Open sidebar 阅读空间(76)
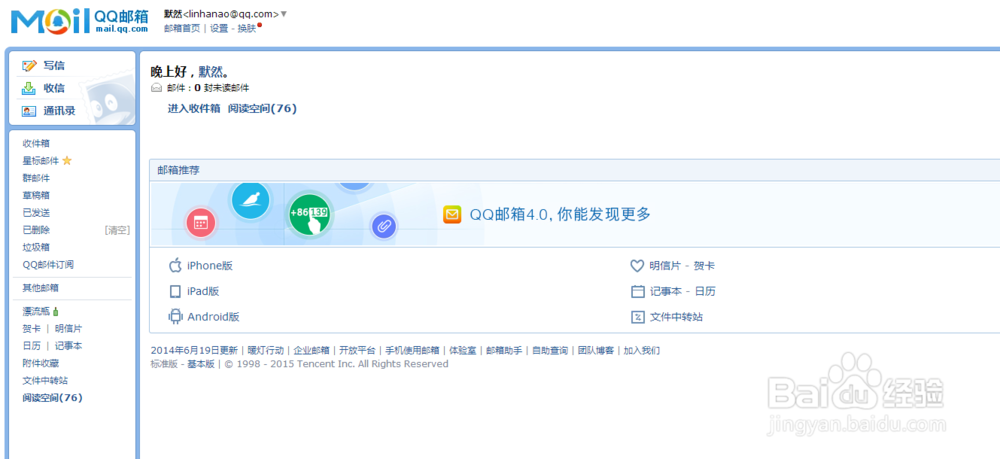 tap(53, 397)
